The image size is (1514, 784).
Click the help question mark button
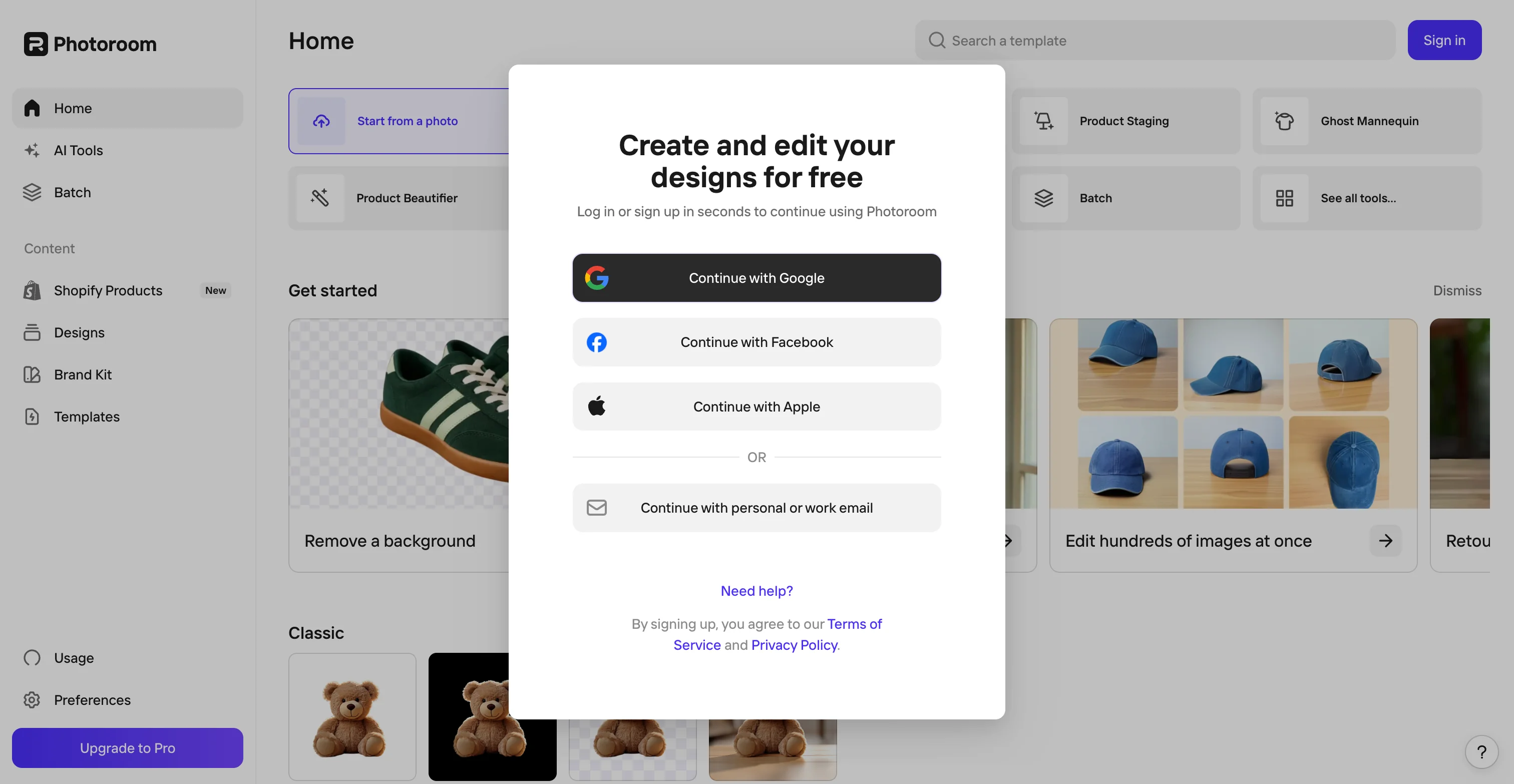tap(1481, 751)
